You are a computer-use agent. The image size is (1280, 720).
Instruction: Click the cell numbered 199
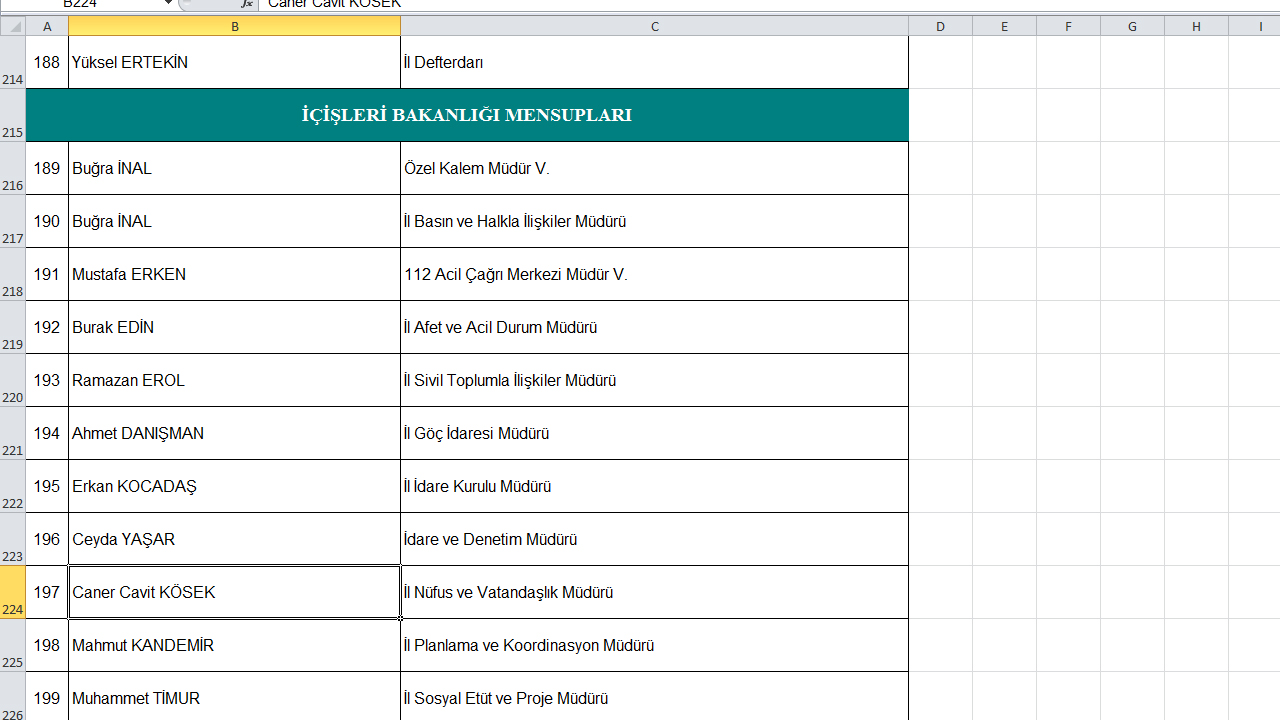(47, 696)
